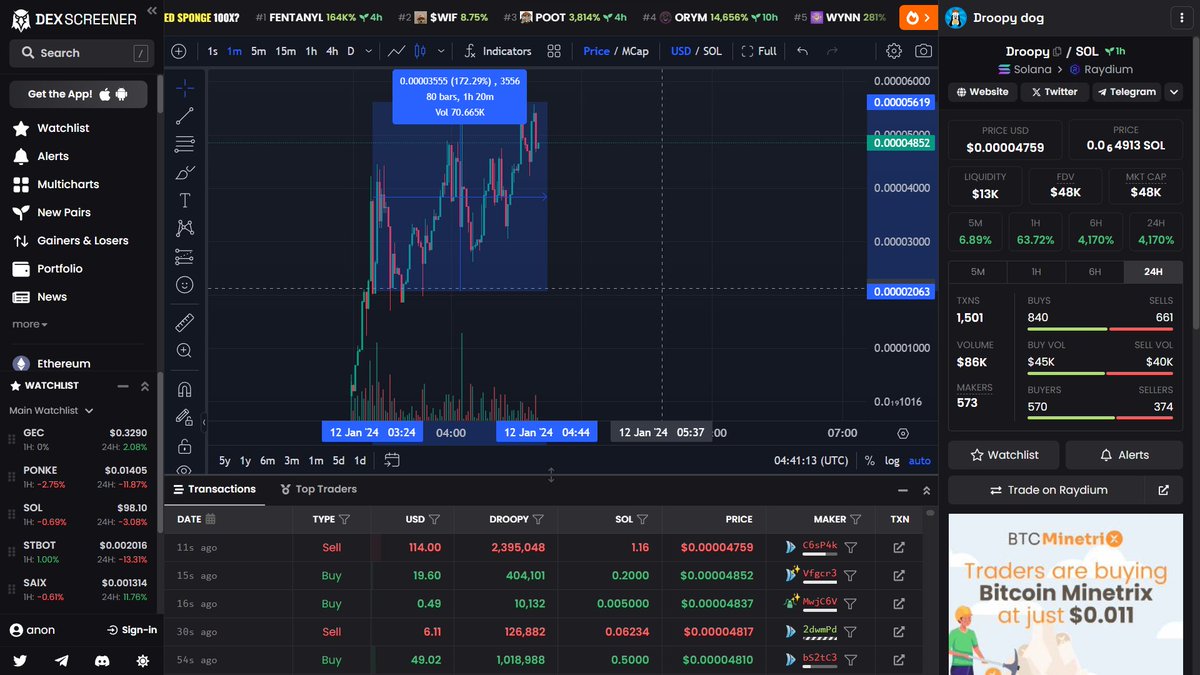
Task: Toggle the log scale
Action: click(892, 461)
